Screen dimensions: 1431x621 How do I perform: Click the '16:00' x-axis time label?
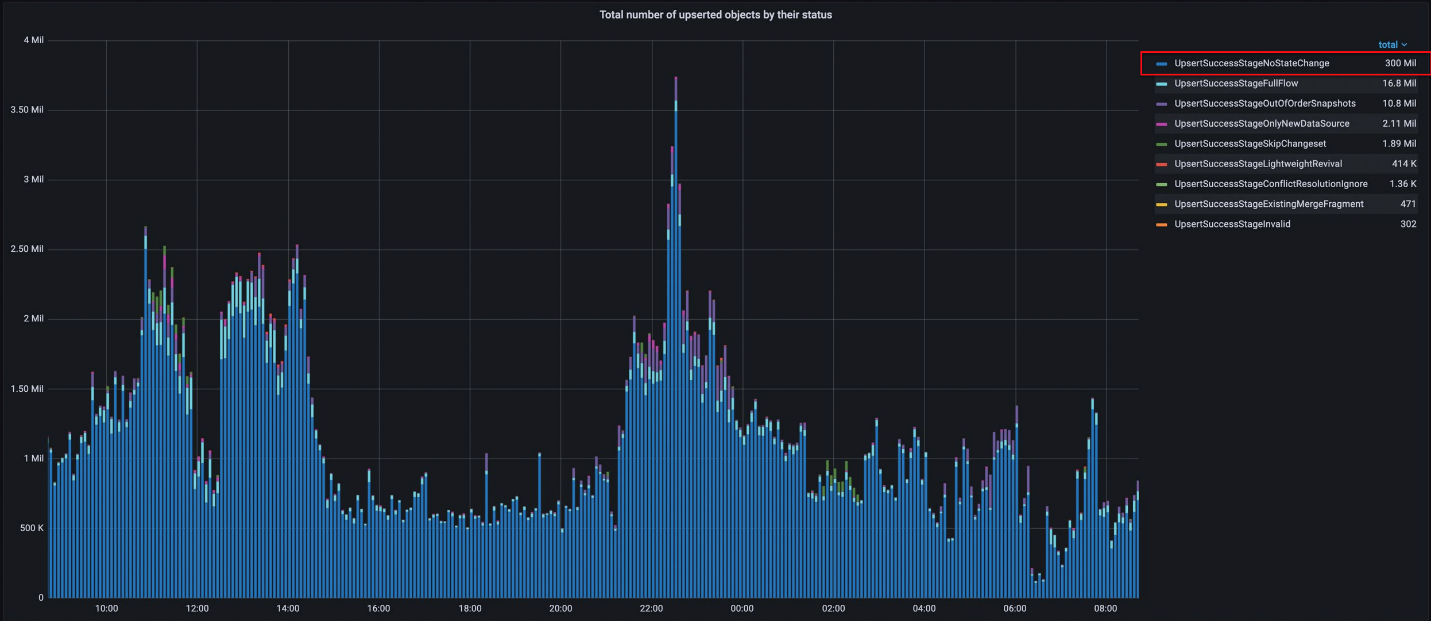click(x=379, y=608)
